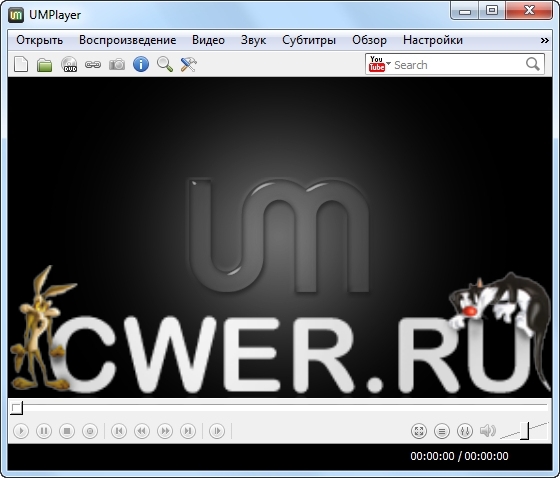Click the YouTube logo in the search box
Image resolution: width=560 pixels, height=478 pixels.
376,64
